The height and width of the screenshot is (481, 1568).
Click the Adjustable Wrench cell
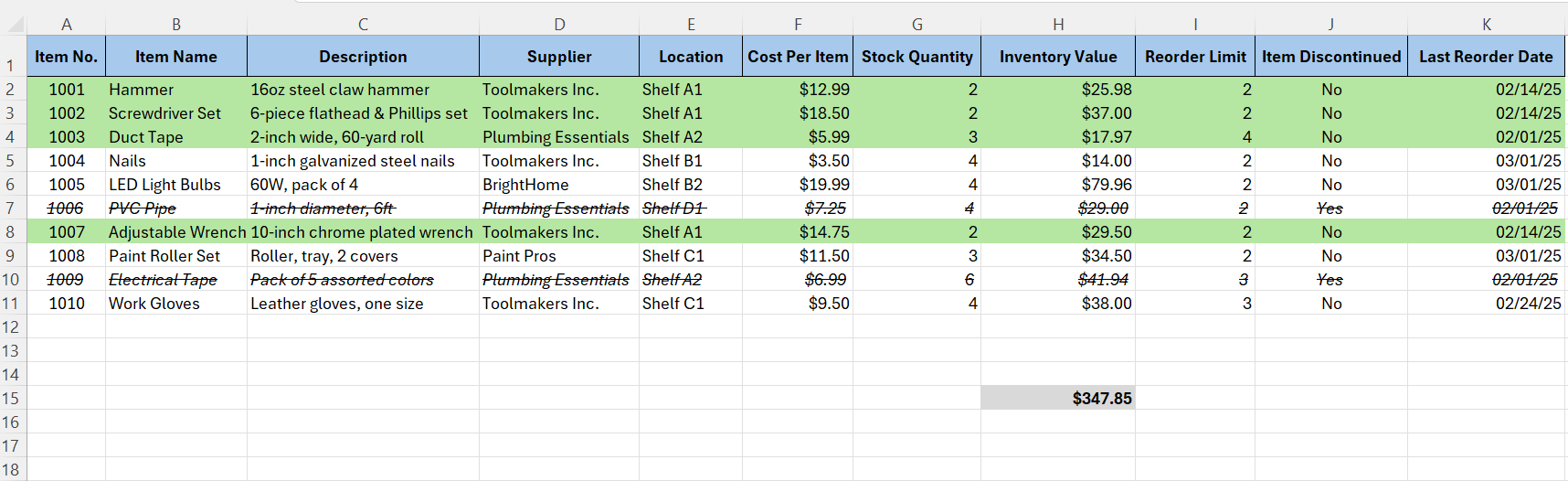point(177,232)
